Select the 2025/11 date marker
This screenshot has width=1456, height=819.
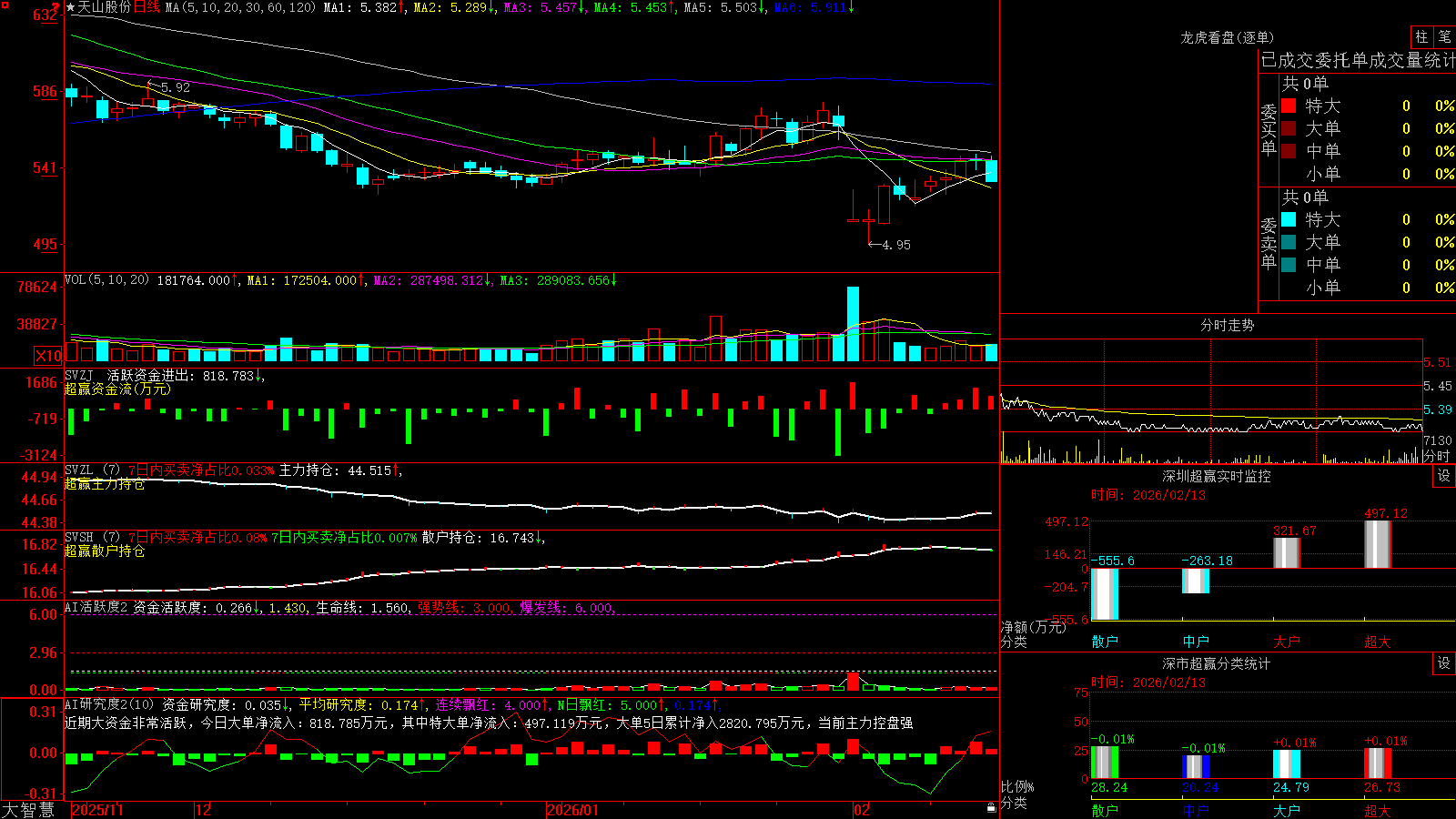[x=97, y=810]
